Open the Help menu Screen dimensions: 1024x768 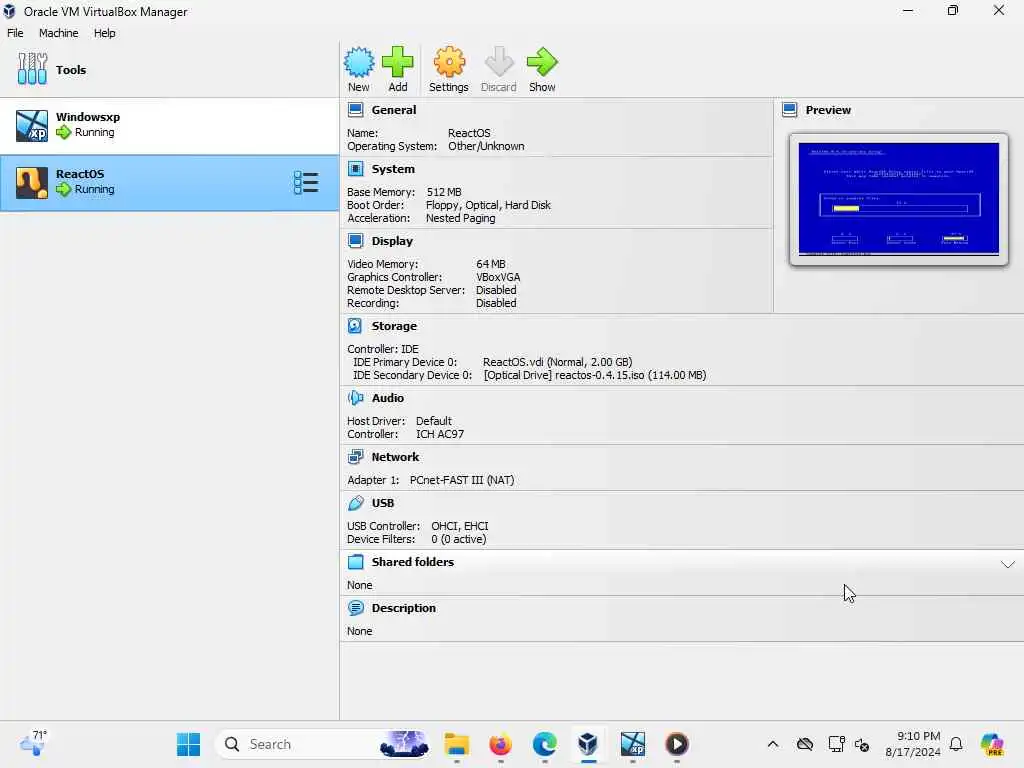click(x=104, y=33)
